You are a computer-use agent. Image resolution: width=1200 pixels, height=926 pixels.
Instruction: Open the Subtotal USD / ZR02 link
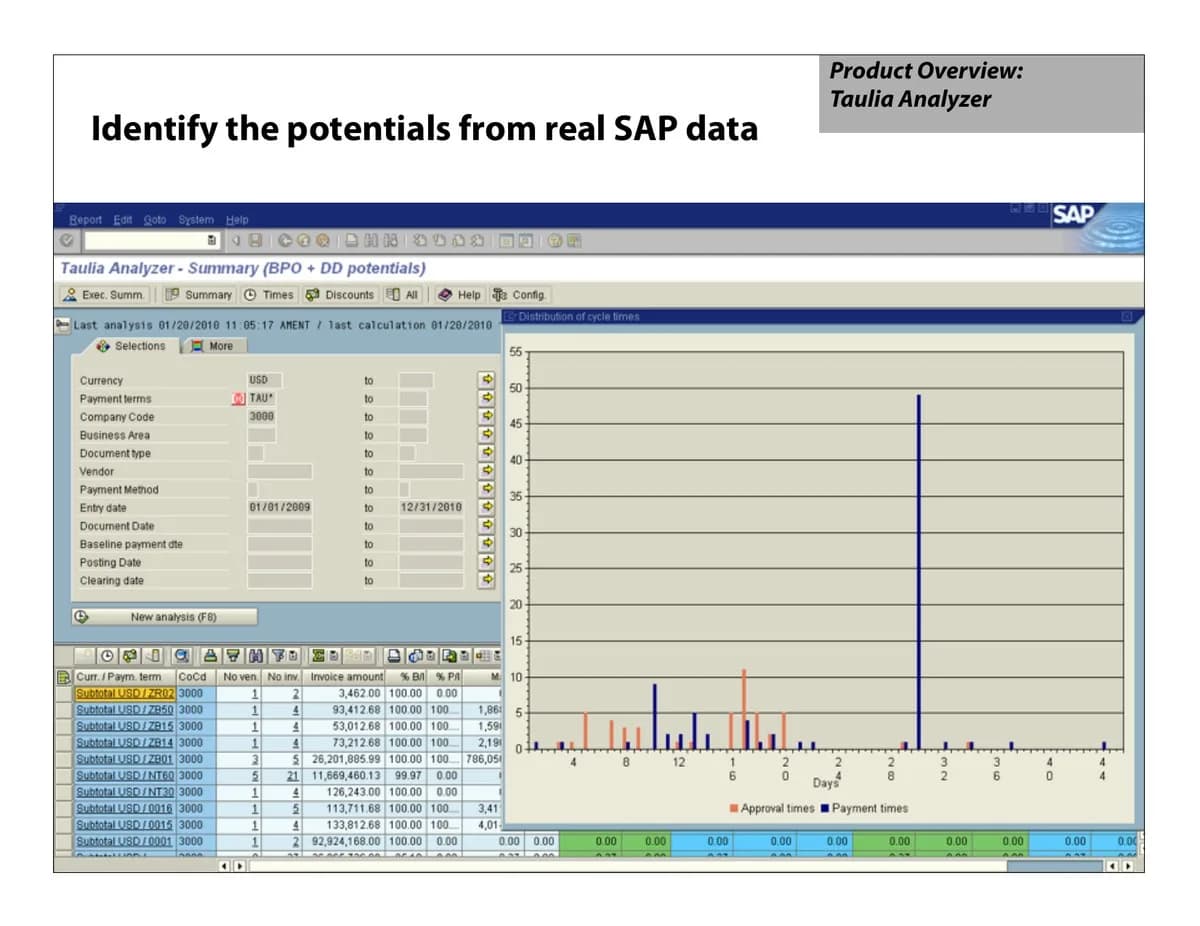(126, 693)
